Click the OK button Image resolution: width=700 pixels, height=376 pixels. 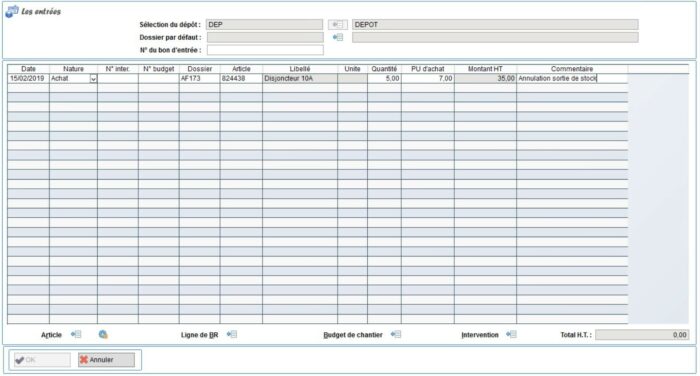click(x=42, y=360)
